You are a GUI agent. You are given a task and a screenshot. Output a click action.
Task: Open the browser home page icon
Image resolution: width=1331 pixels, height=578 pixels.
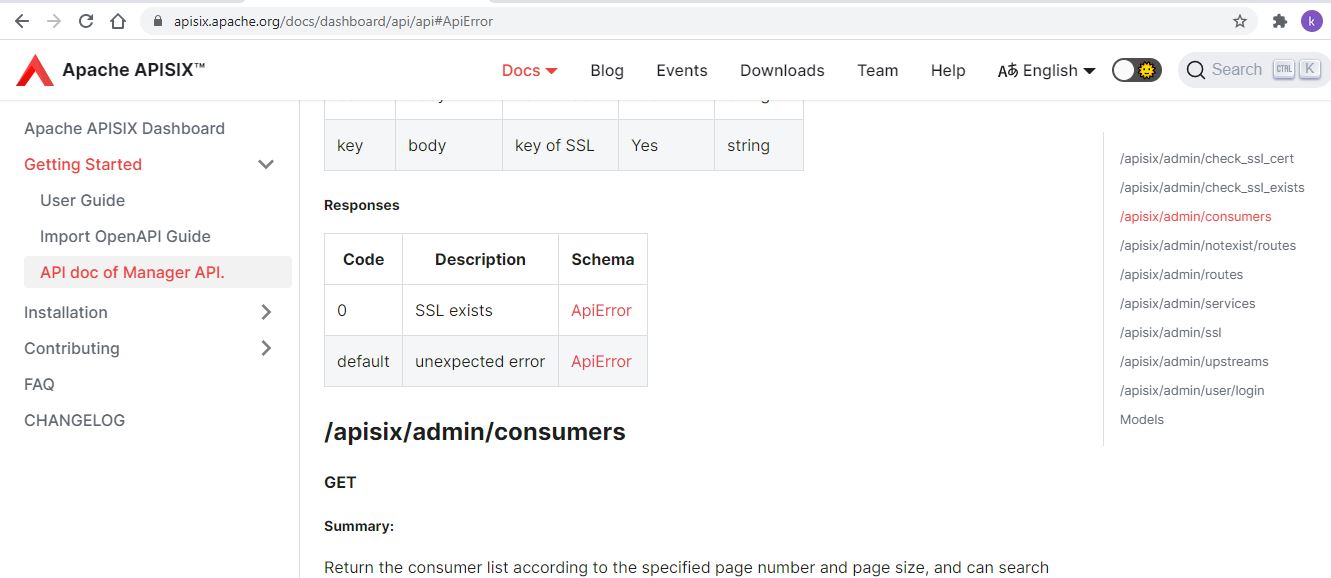coord(118,21)
